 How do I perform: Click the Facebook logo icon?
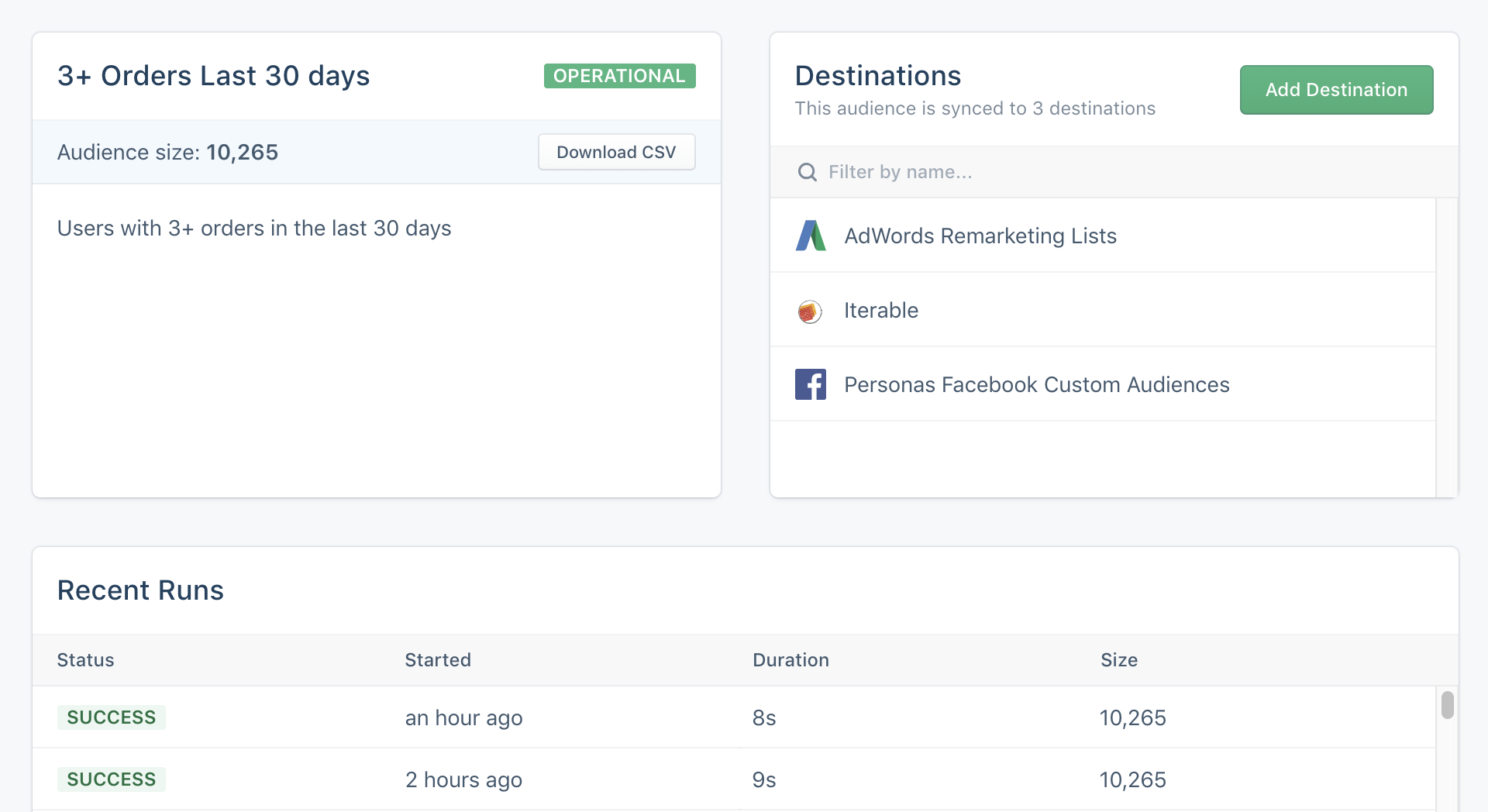click(x=811, y=384)
